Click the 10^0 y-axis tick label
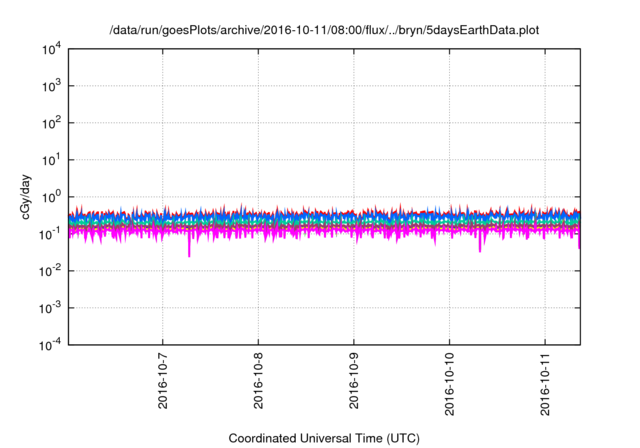 coord(51,197)
